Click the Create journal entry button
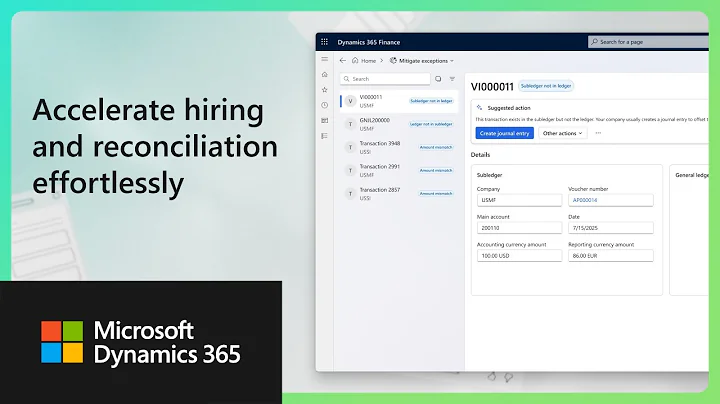720x404 pixels. 505,133
